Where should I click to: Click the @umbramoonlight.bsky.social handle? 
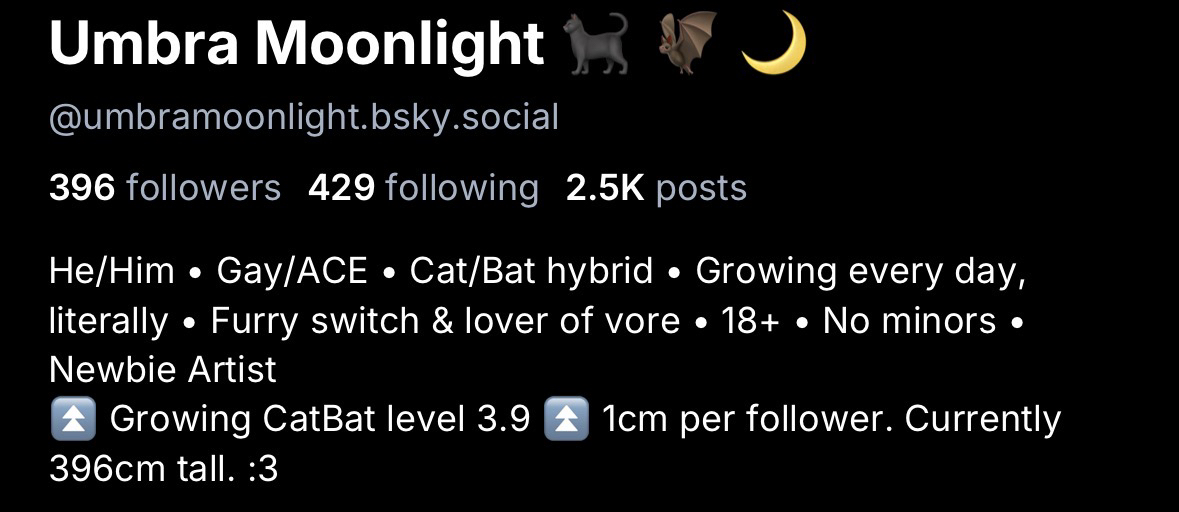click(x=304, y=118)
